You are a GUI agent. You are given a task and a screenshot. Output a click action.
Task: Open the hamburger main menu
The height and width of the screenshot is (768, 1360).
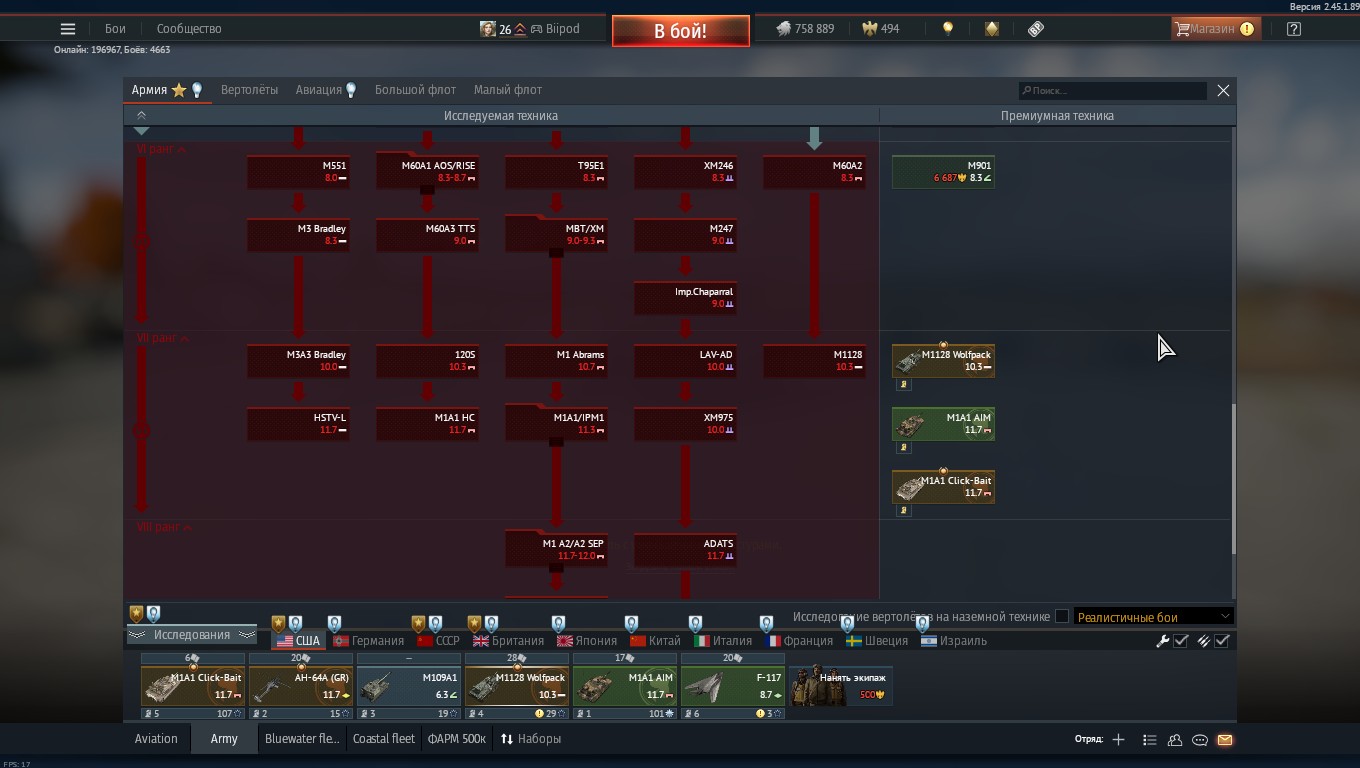[68, 29]
